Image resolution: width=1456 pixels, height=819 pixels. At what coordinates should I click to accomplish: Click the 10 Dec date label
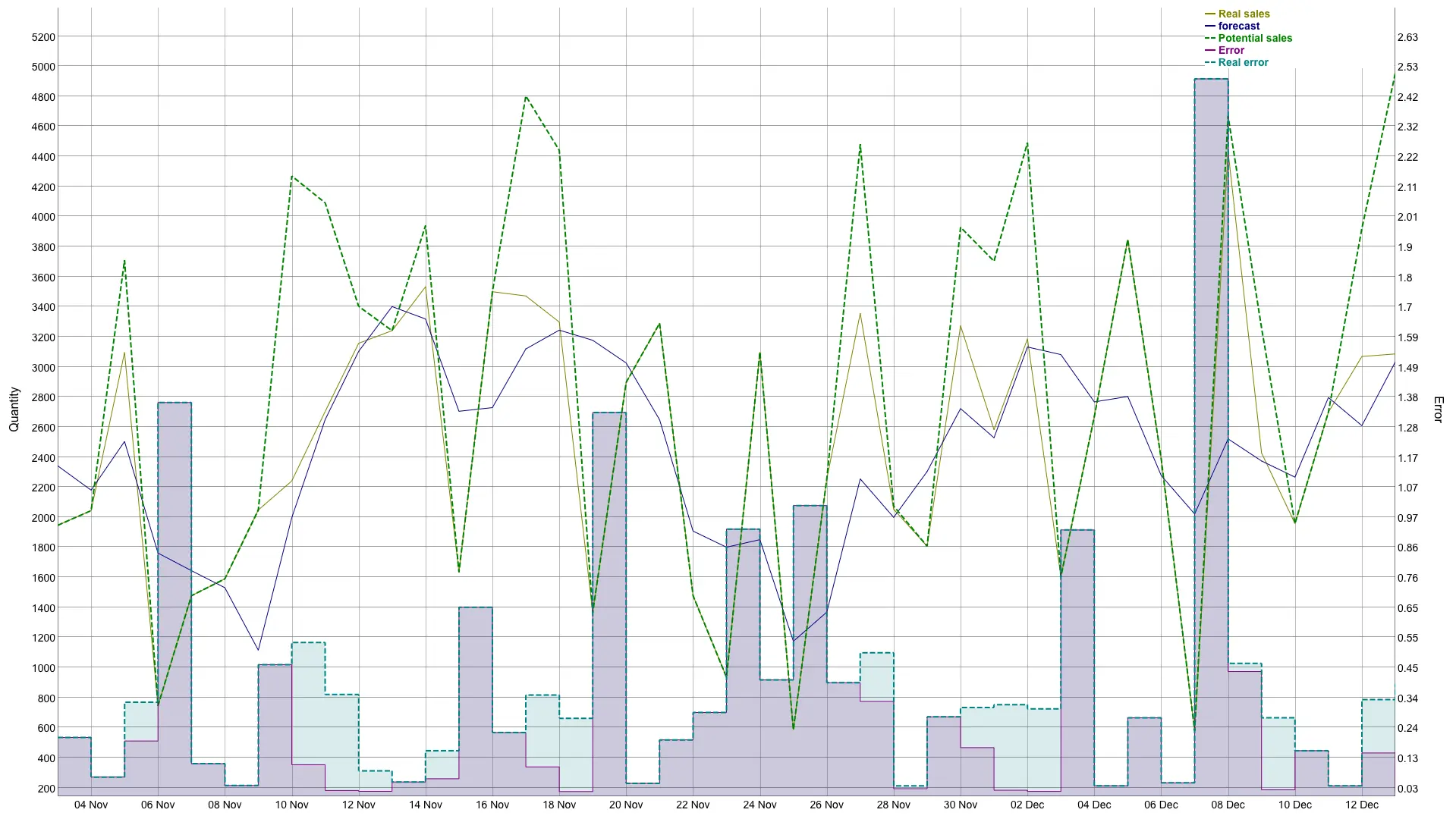[1294, 805]
